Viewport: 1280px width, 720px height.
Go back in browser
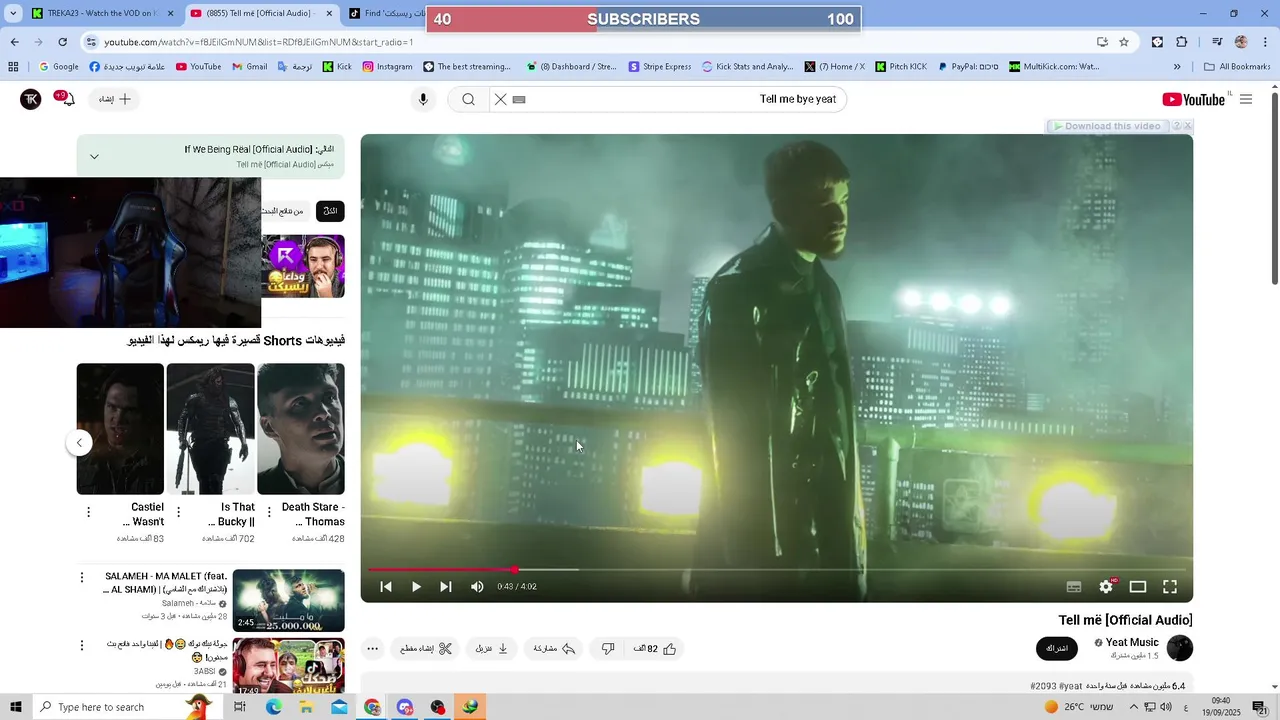coord(14,42)
